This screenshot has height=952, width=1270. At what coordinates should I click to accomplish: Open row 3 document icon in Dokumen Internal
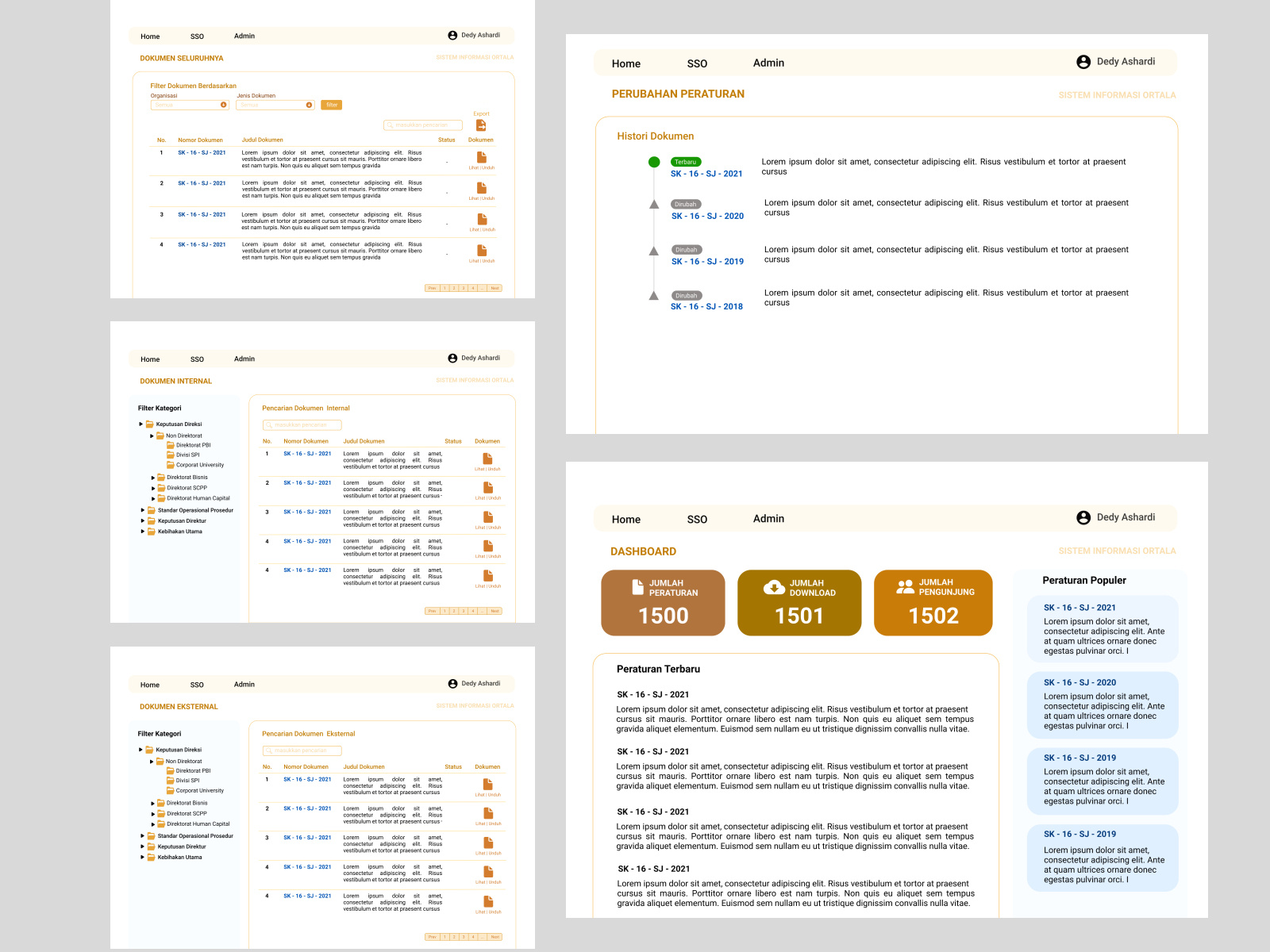coord(488,517)
